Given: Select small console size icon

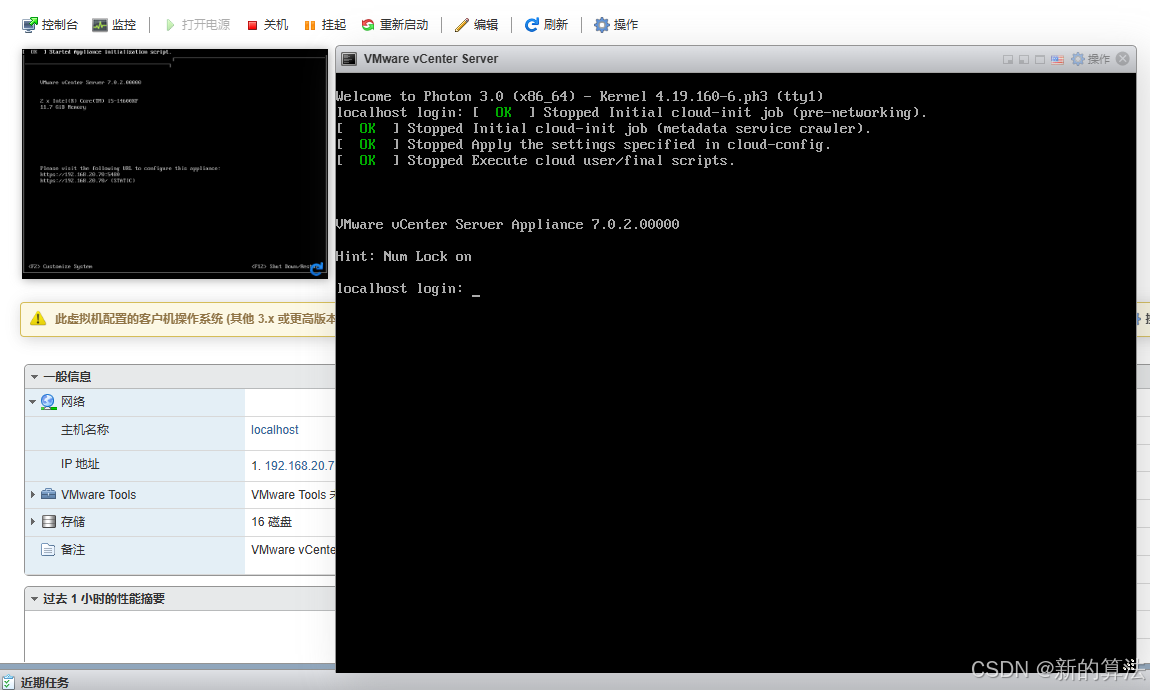Looking at the screenshot, I should [1008, 59].
